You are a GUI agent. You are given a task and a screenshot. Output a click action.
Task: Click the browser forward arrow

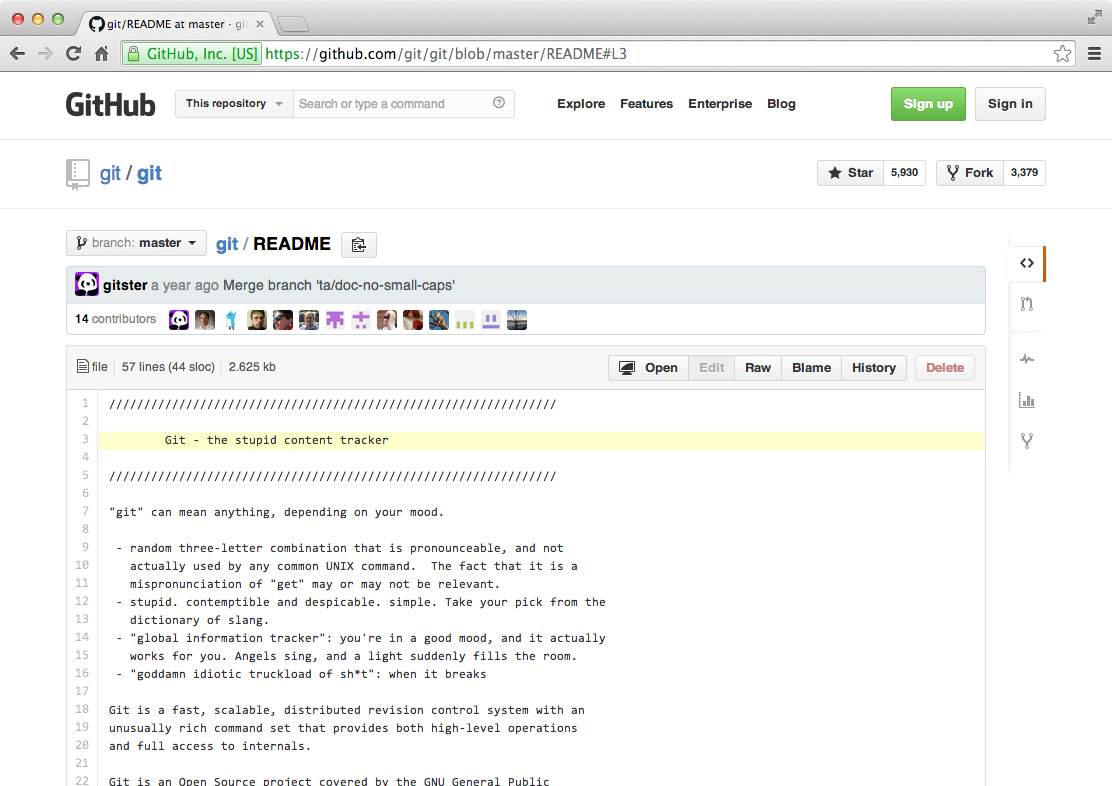pos(45,54)
